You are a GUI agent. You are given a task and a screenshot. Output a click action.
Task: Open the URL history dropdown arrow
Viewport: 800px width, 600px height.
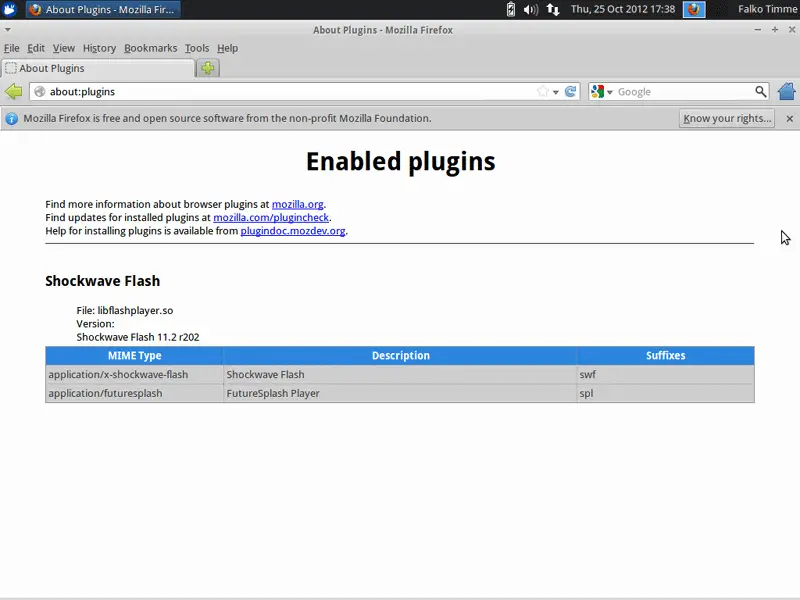[556, 92]
